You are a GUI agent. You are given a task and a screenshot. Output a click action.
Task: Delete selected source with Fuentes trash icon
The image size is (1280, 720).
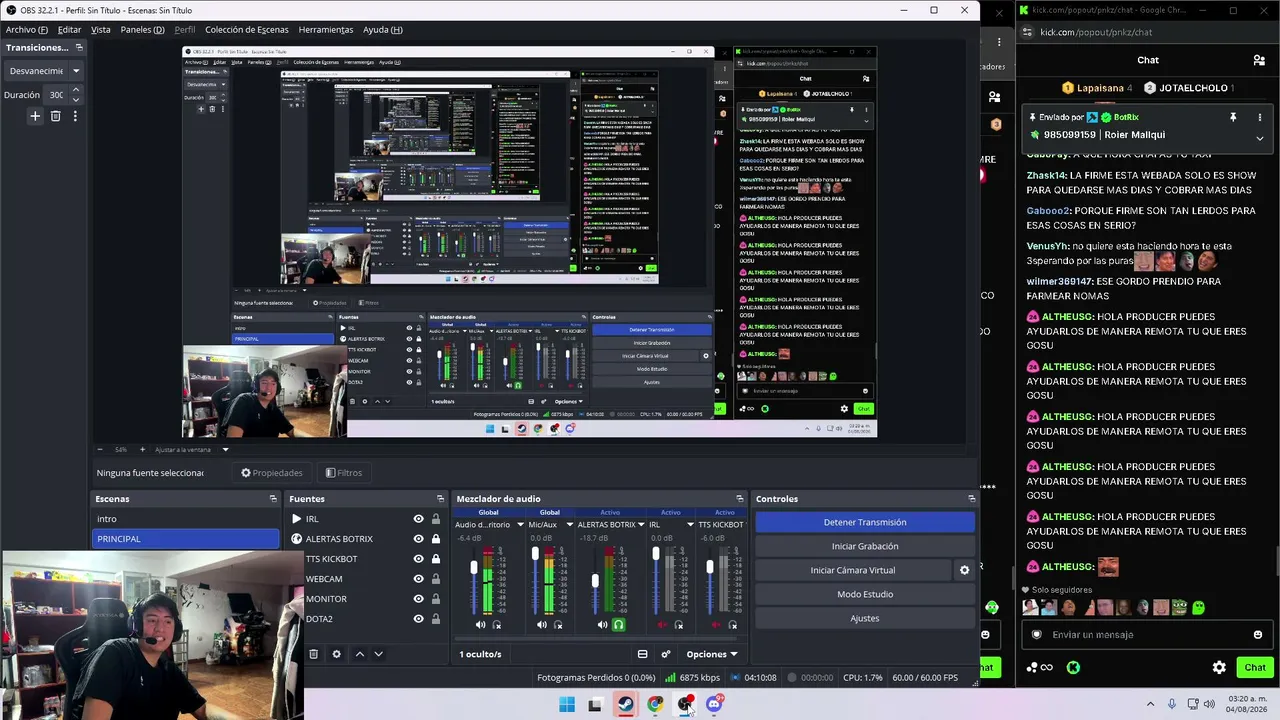313,654
